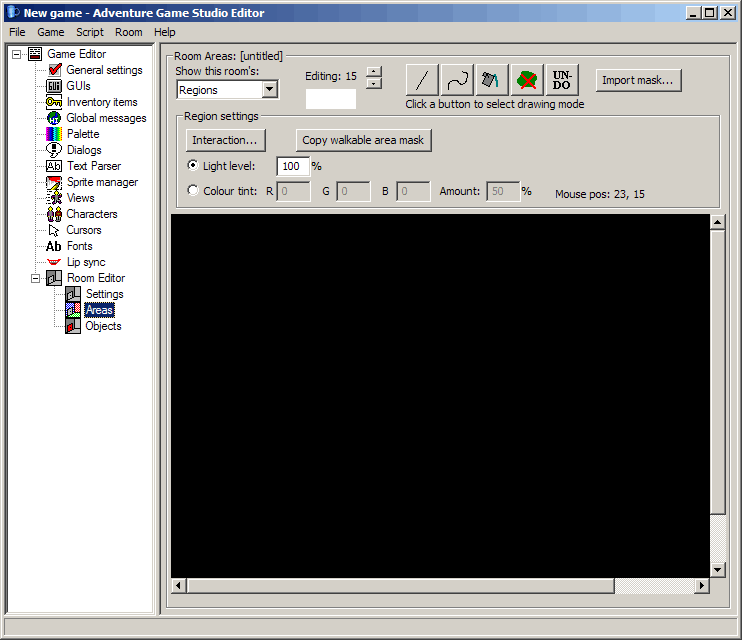Click the tint Amount field
This screenshot has height=640, width=742.
tap(503, 191)
